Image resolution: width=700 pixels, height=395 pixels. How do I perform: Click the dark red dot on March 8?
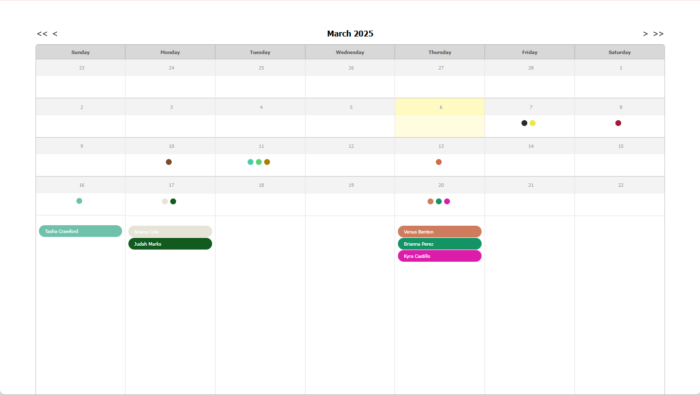click(x=618, y=123)
